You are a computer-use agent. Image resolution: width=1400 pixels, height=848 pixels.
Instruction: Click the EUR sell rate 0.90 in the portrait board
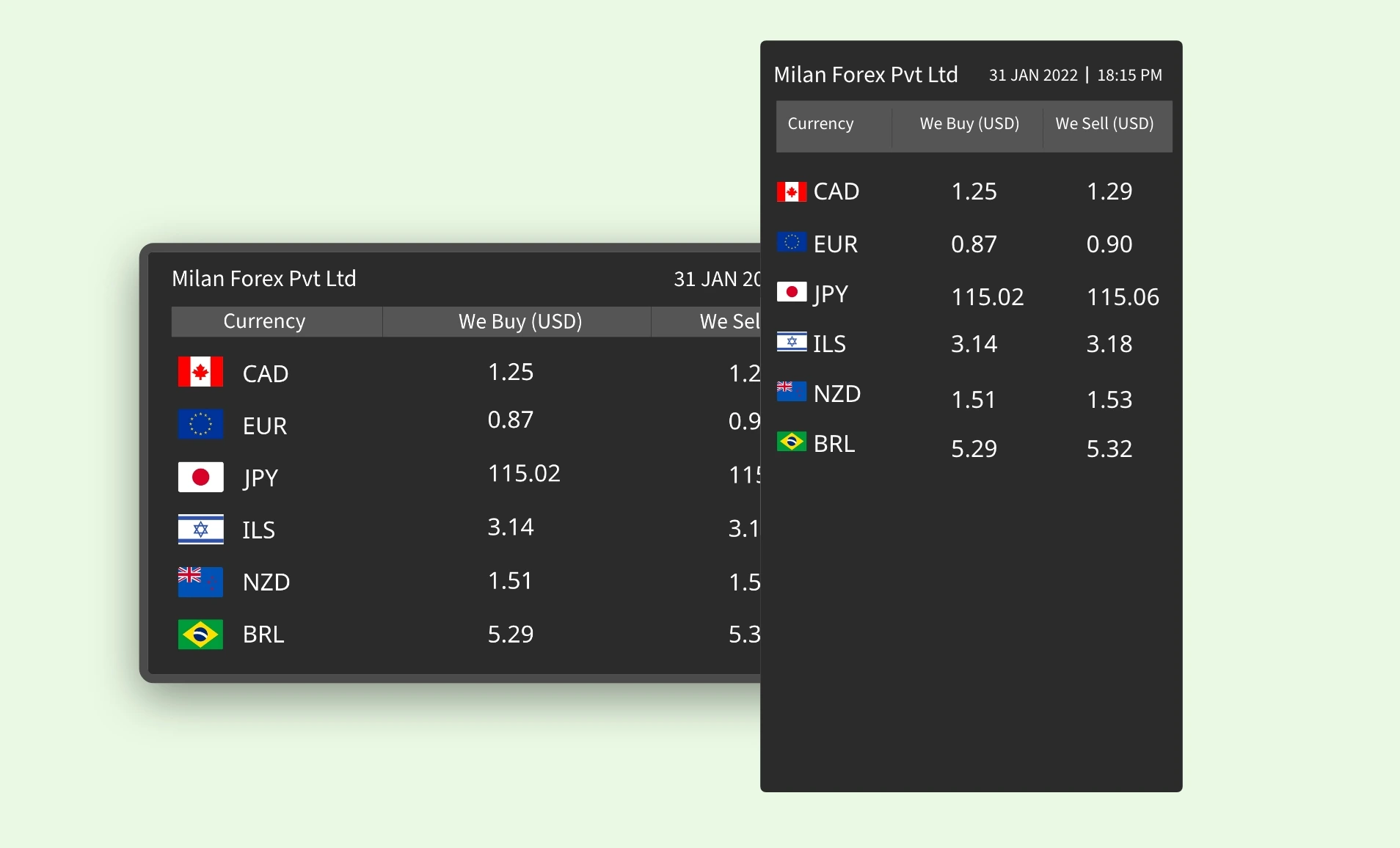coord(1109,244)
